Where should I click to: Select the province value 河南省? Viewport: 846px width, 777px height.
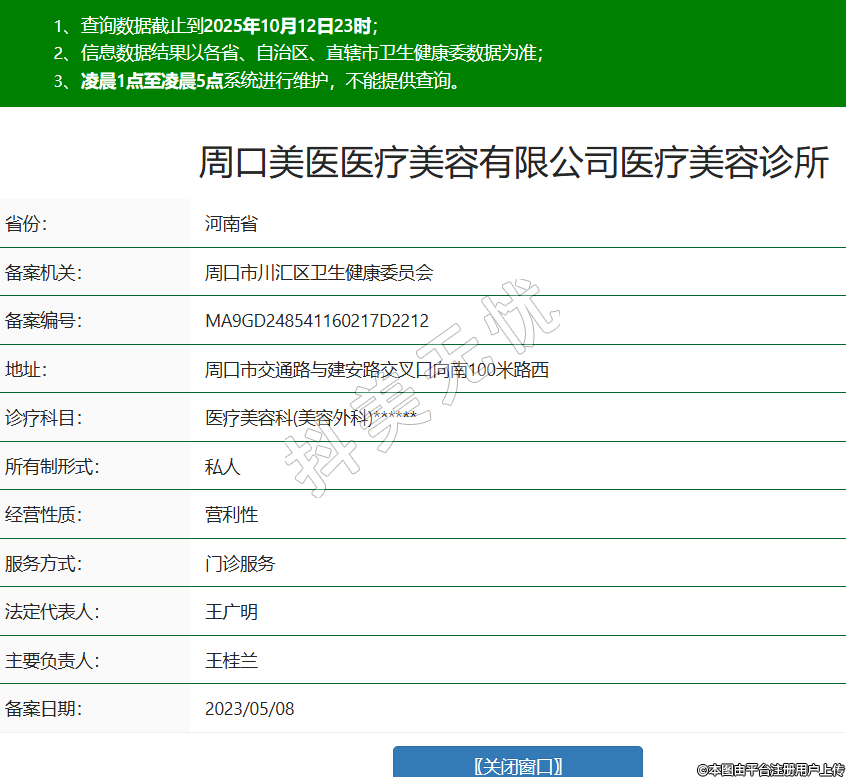(x=231, y=224)
